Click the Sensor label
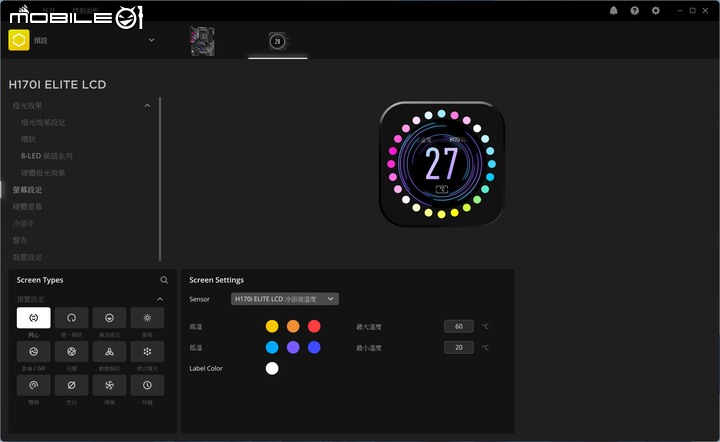The image size is (720, 442). pos(199,299)
